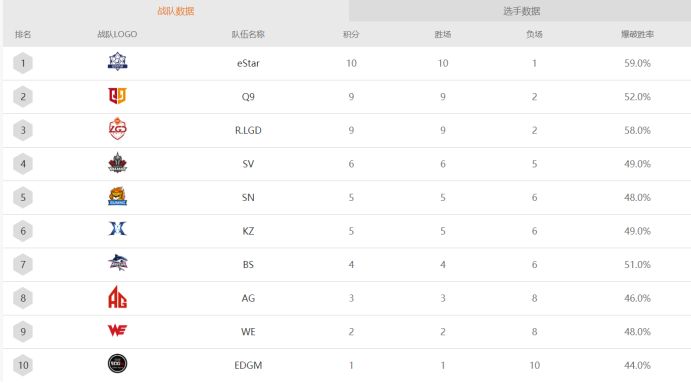Open the R.LGD team logo
The height and width of the screenshot is (383, 691).
118,129
